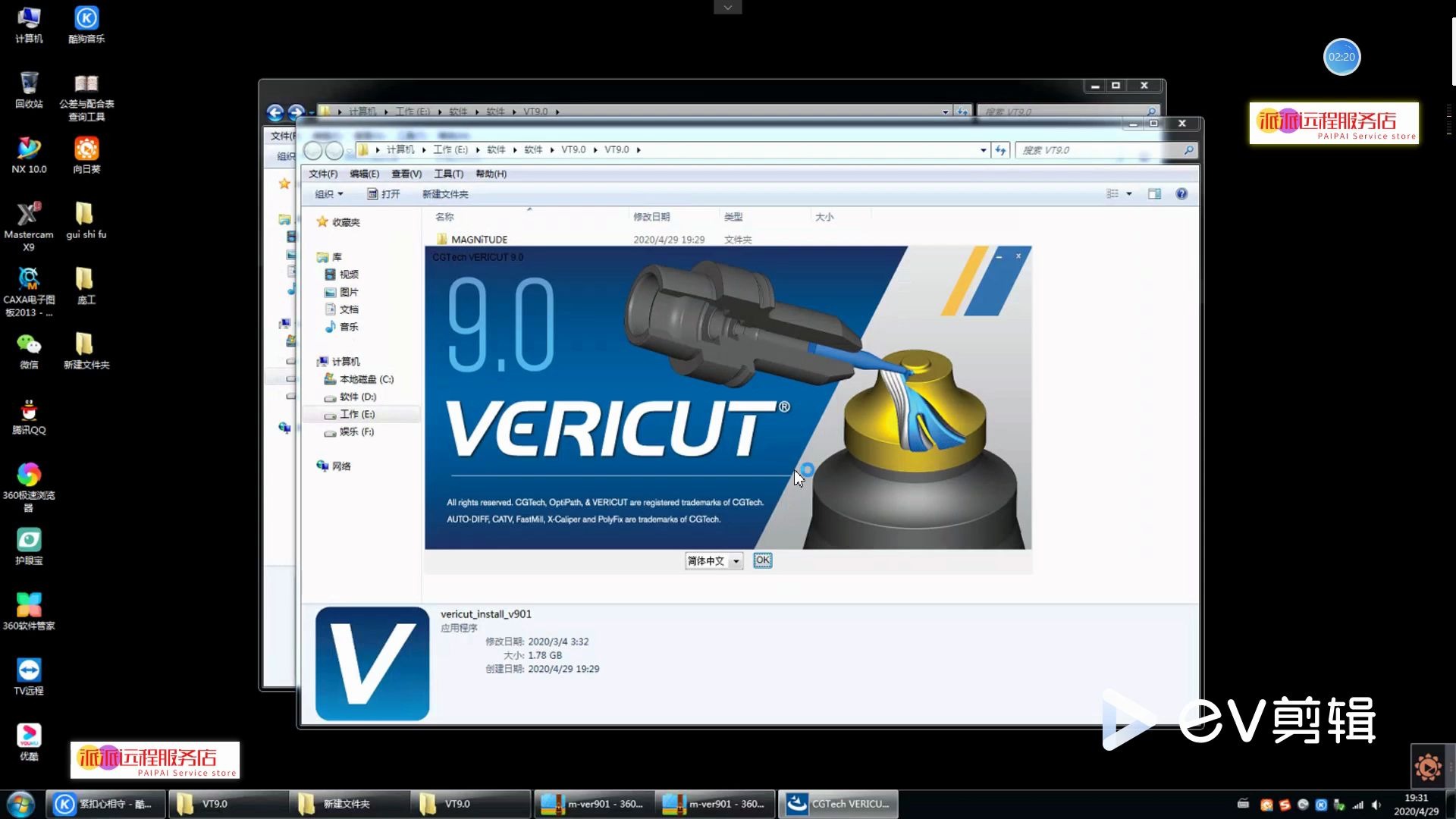
Task: Open 微信 desktop icon
Action: (x=29, y=350)
